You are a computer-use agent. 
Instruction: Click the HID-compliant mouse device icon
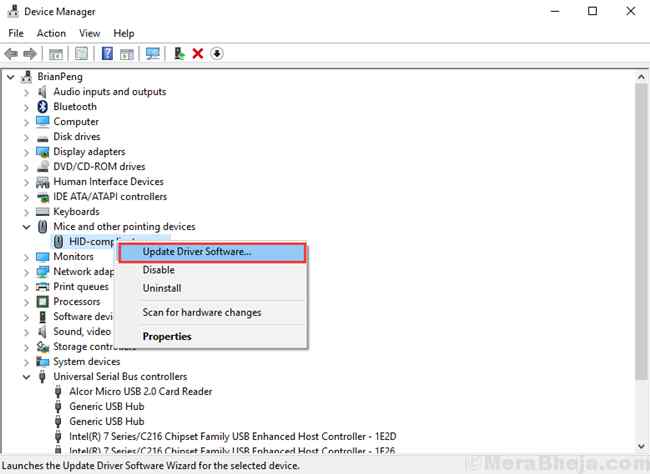(58, 241)
